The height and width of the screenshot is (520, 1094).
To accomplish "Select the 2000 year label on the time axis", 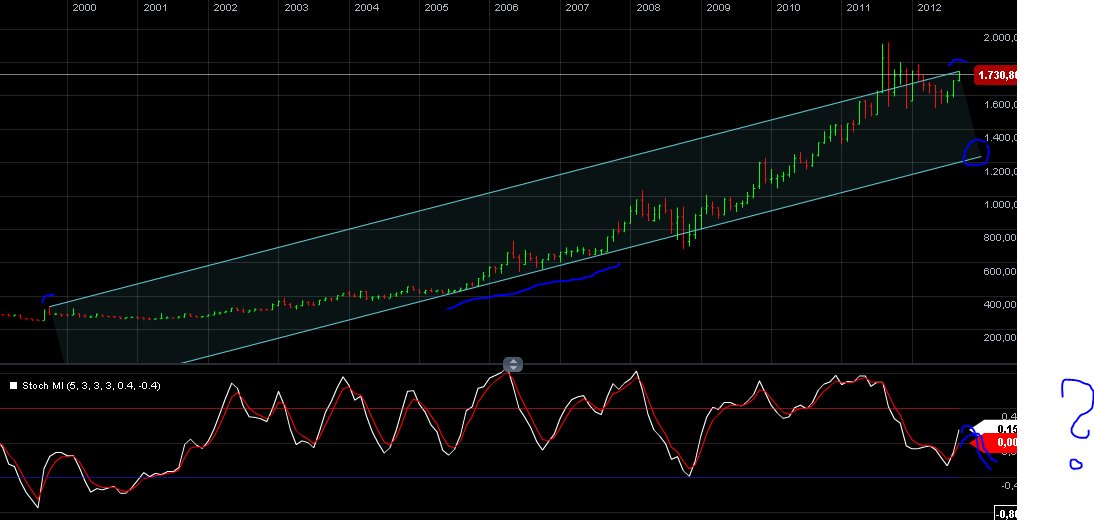I will [x=85, y=8].
